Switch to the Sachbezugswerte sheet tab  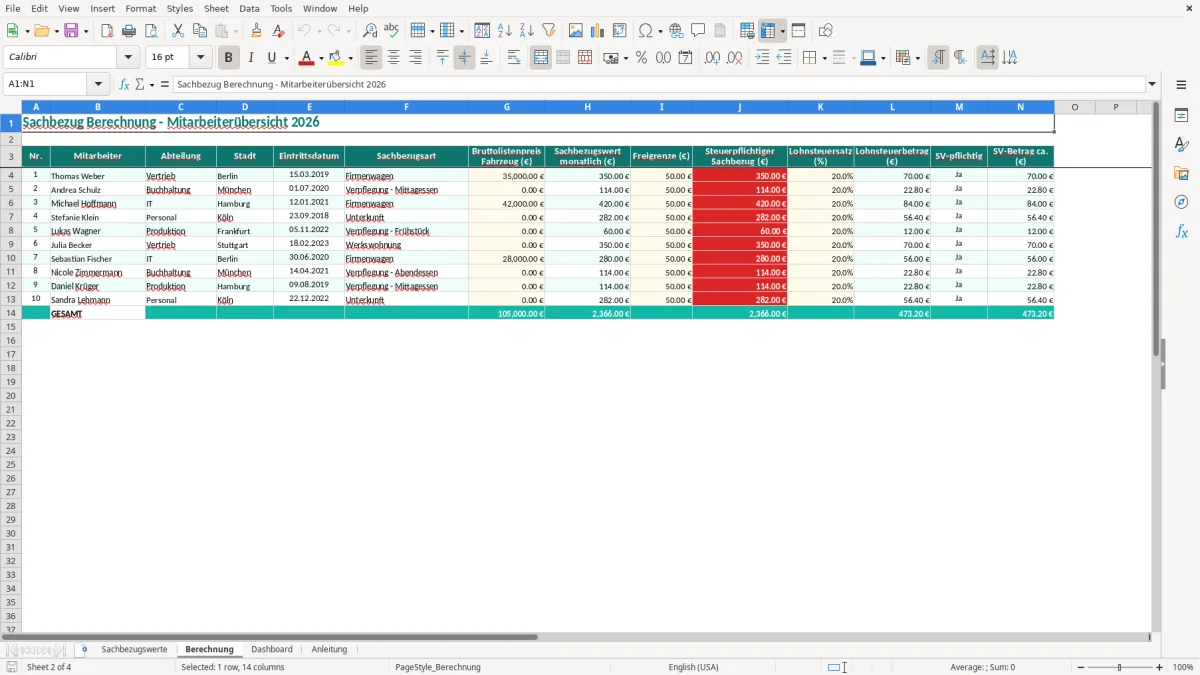(x=134, y=649)
